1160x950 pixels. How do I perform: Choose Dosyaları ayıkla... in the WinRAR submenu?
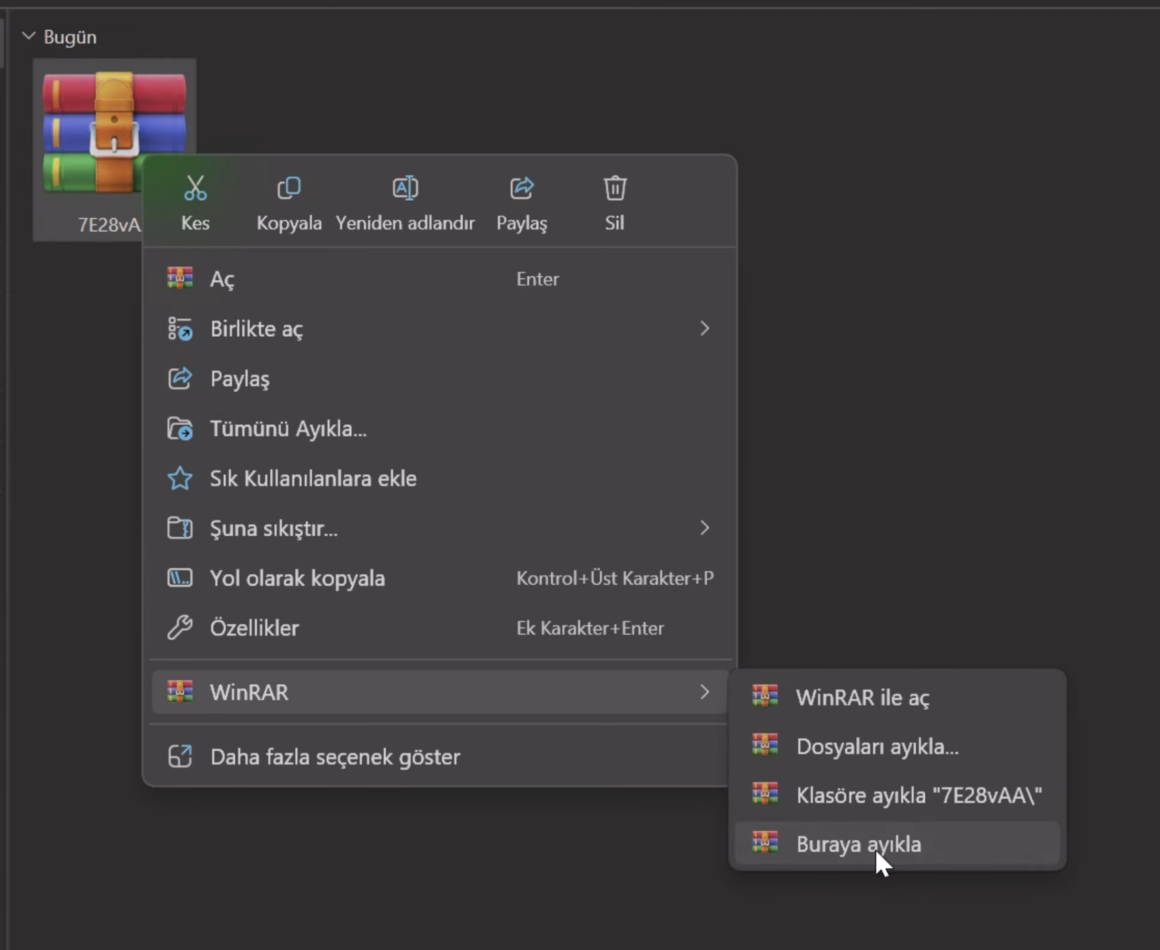click(877, 747)
